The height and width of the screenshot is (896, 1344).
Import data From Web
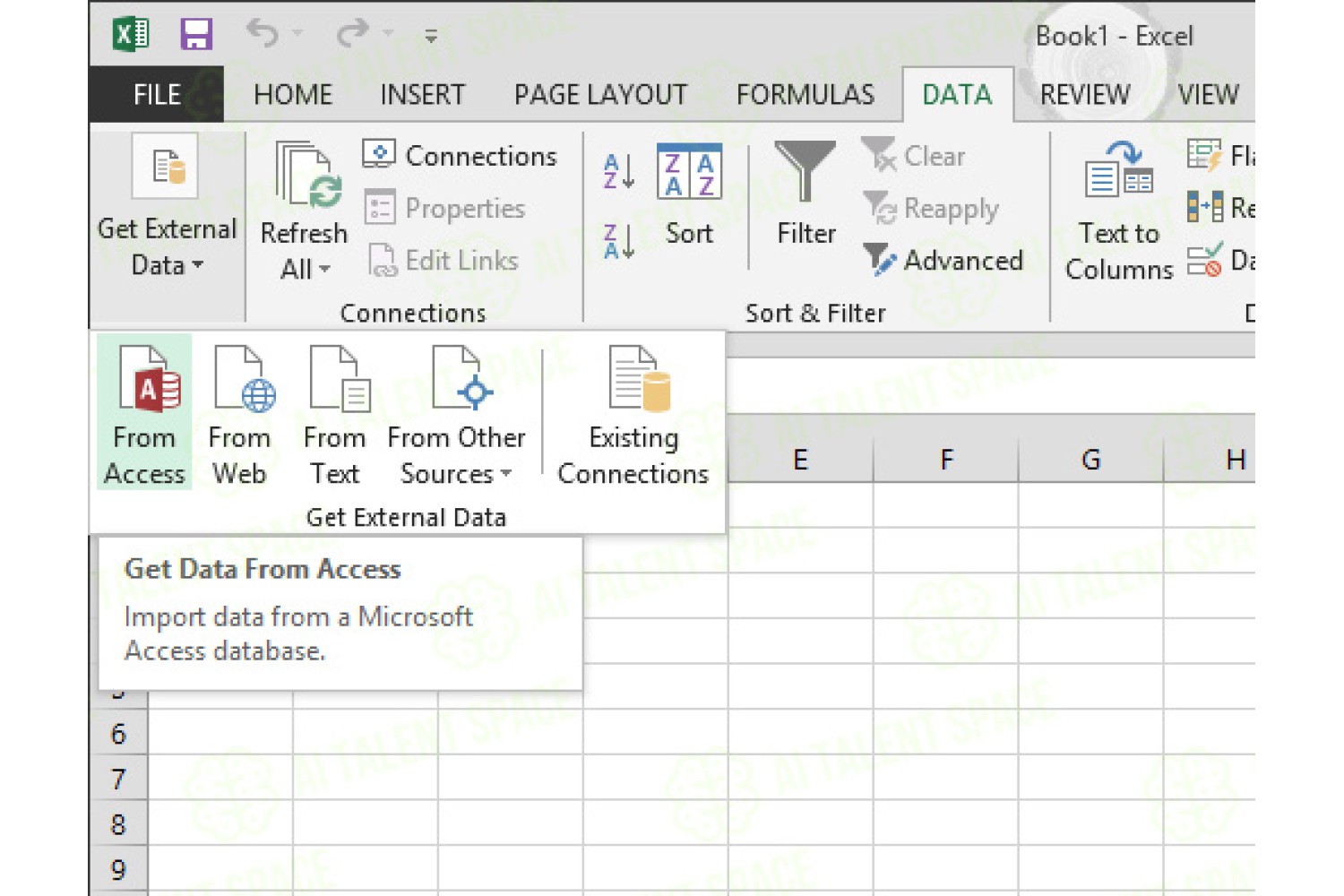point(239,415)
